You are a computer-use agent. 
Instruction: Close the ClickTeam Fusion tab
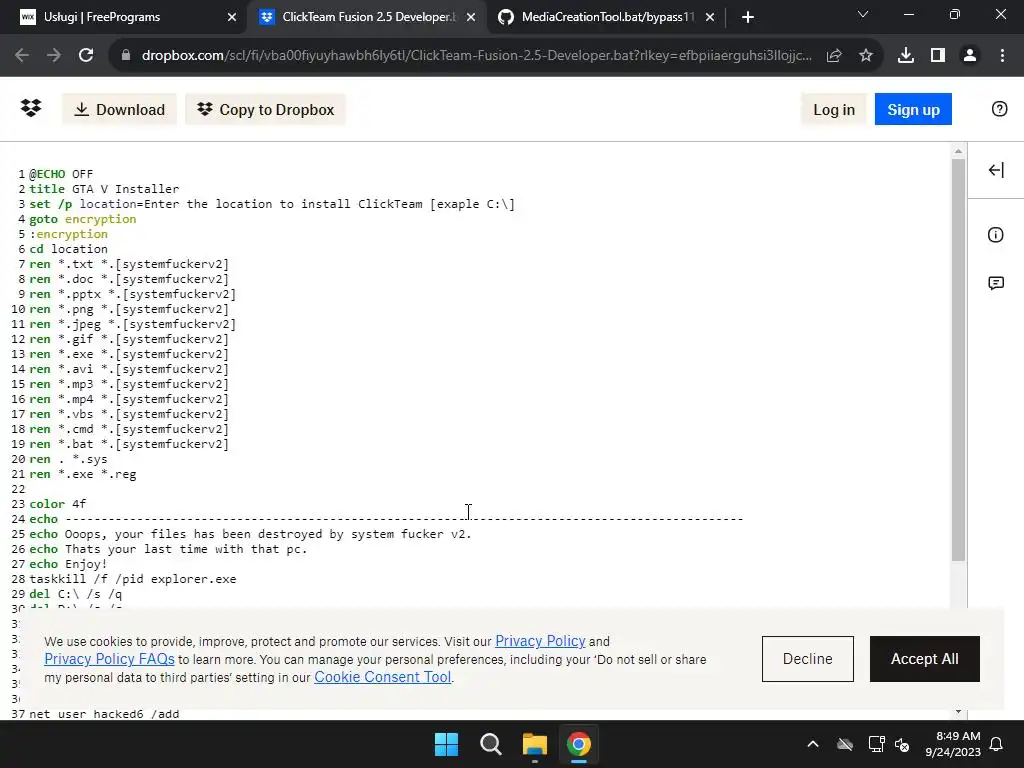pyautogui.click(x=471, y=17)
